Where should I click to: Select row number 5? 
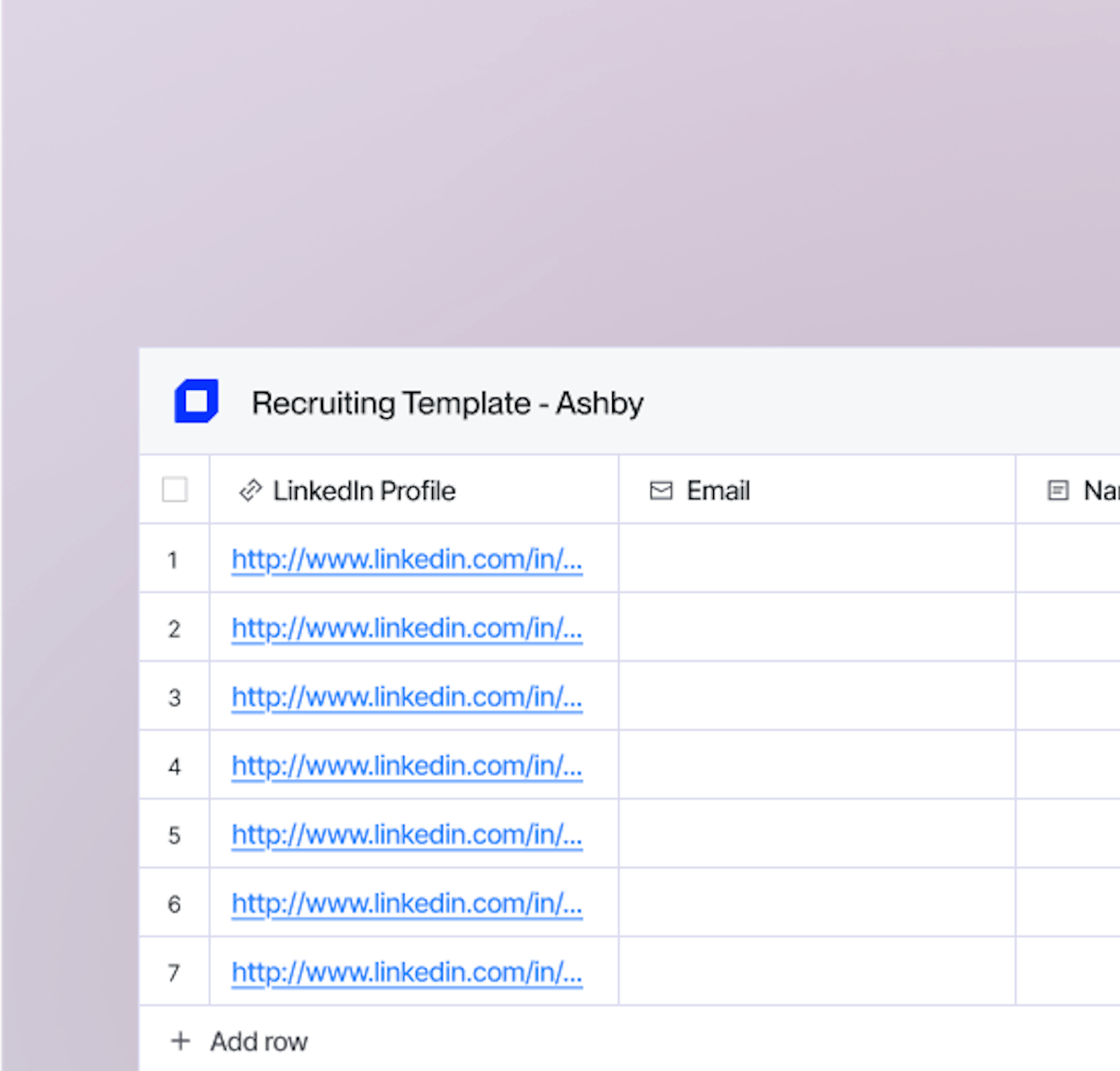(174, 836)
